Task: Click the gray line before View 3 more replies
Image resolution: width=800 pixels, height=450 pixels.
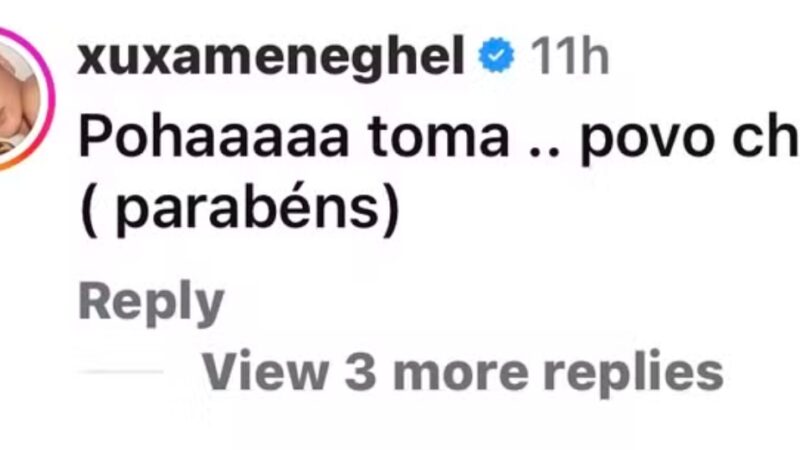Action: (x=122, y=372)
